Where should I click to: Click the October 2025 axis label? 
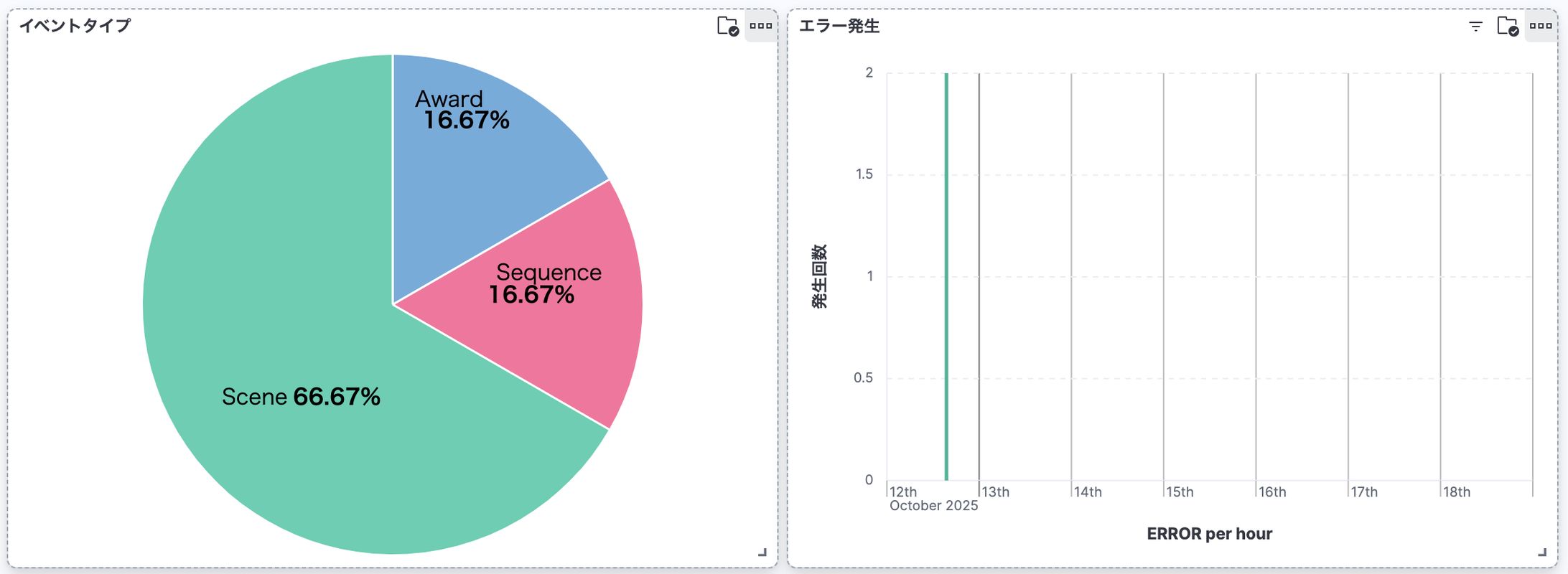[933, 506]
